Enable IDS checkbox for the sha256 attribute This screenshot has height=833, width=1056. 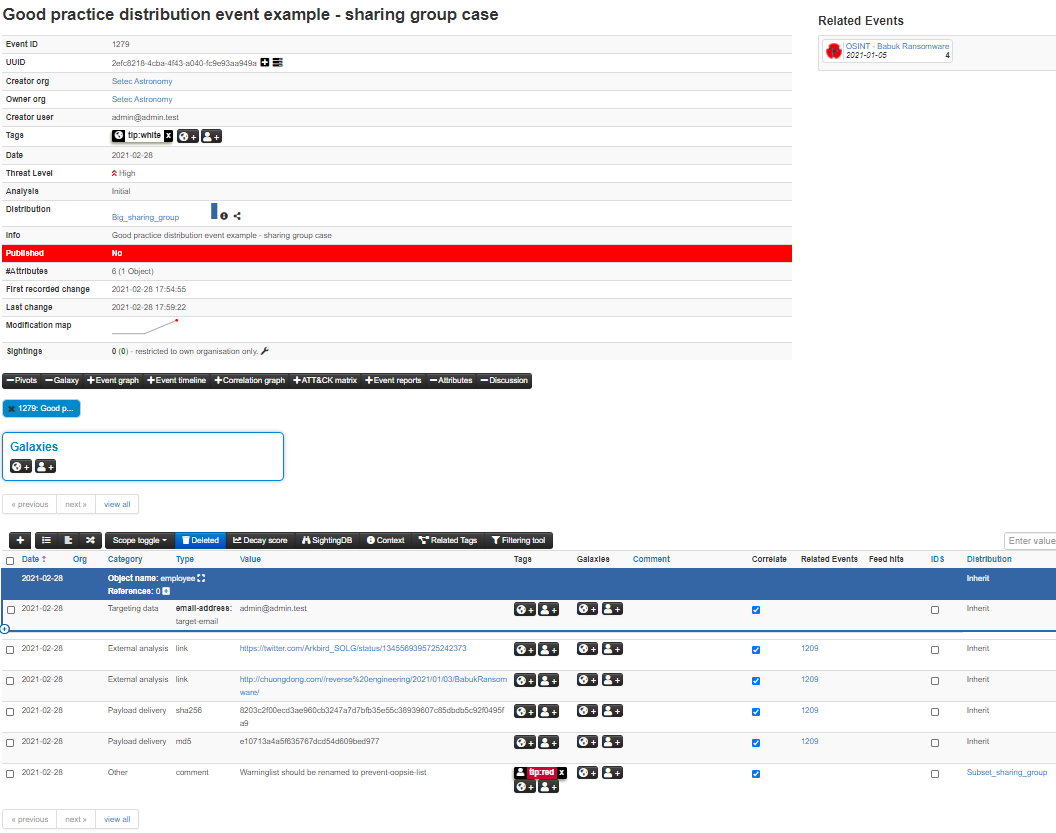pos(935,712)
